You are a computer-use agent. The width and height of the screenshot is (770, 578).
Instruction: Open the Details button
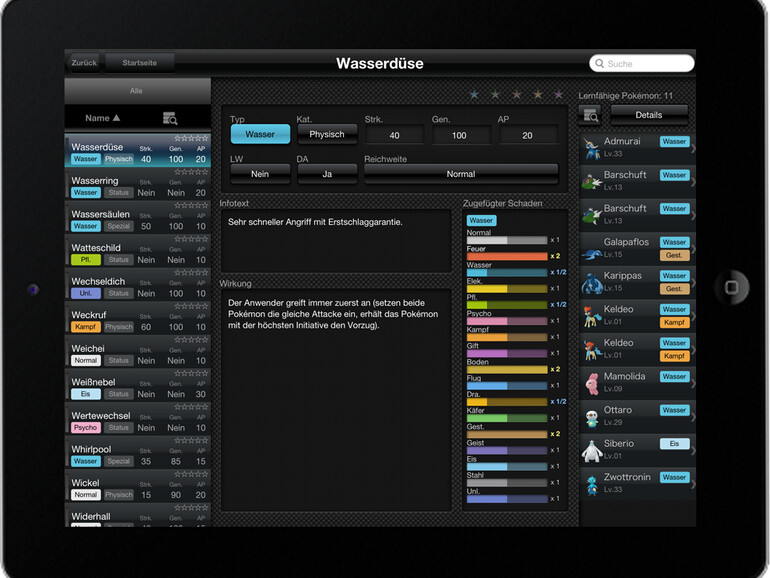(x=649, y=115)
